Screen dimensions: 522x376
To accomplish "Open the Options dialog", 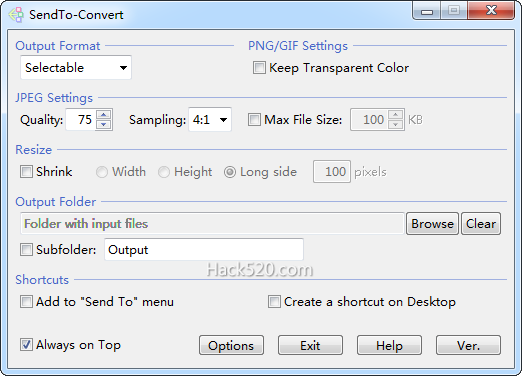I will 231,345.
